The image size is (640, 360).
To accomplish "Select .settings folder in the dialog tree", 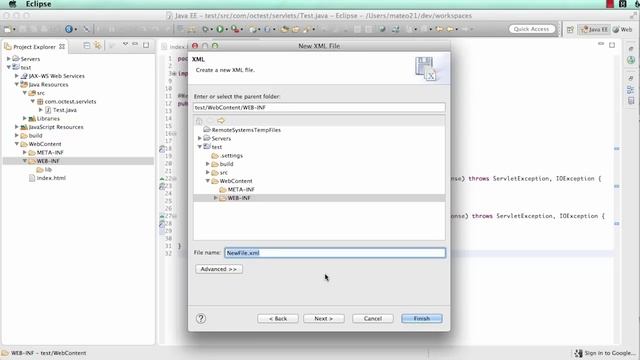I will pyautogui.click(x=231, y=156).
